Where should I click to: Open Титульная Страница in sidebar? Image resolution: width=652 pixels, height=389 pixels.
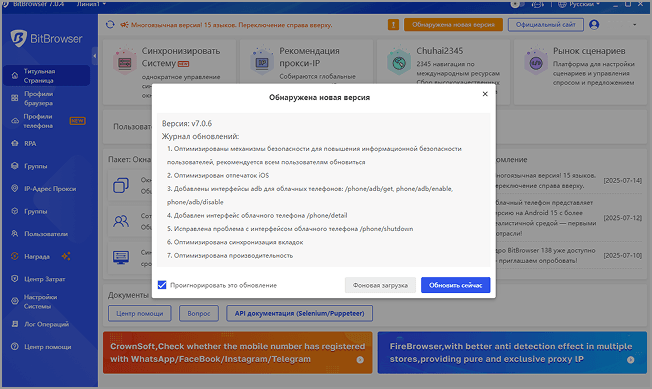click(46, 76)
